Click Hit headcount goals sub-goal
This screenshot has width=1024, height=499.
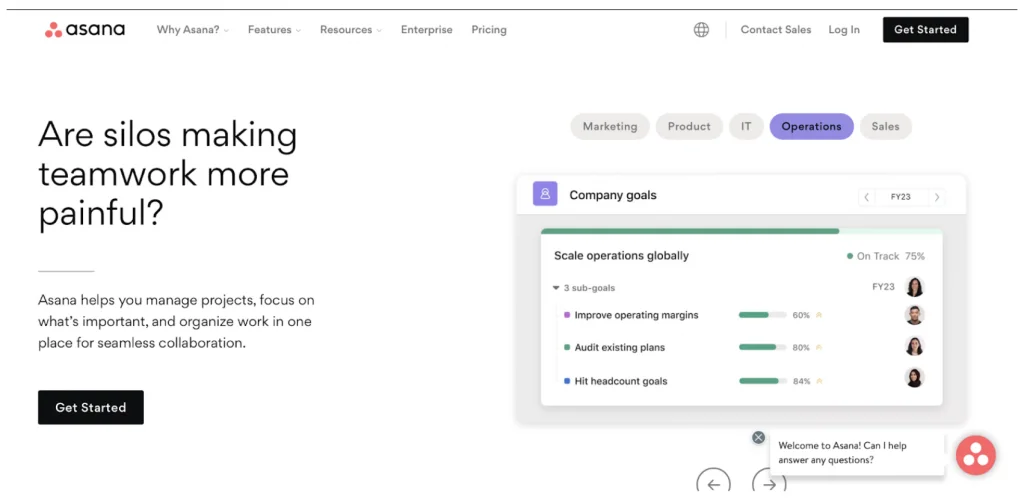(620, 381)
